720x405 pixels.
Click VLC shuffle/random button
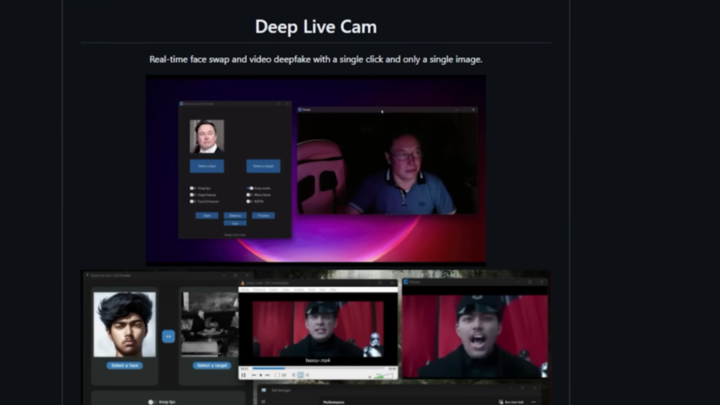coord(307,375)
